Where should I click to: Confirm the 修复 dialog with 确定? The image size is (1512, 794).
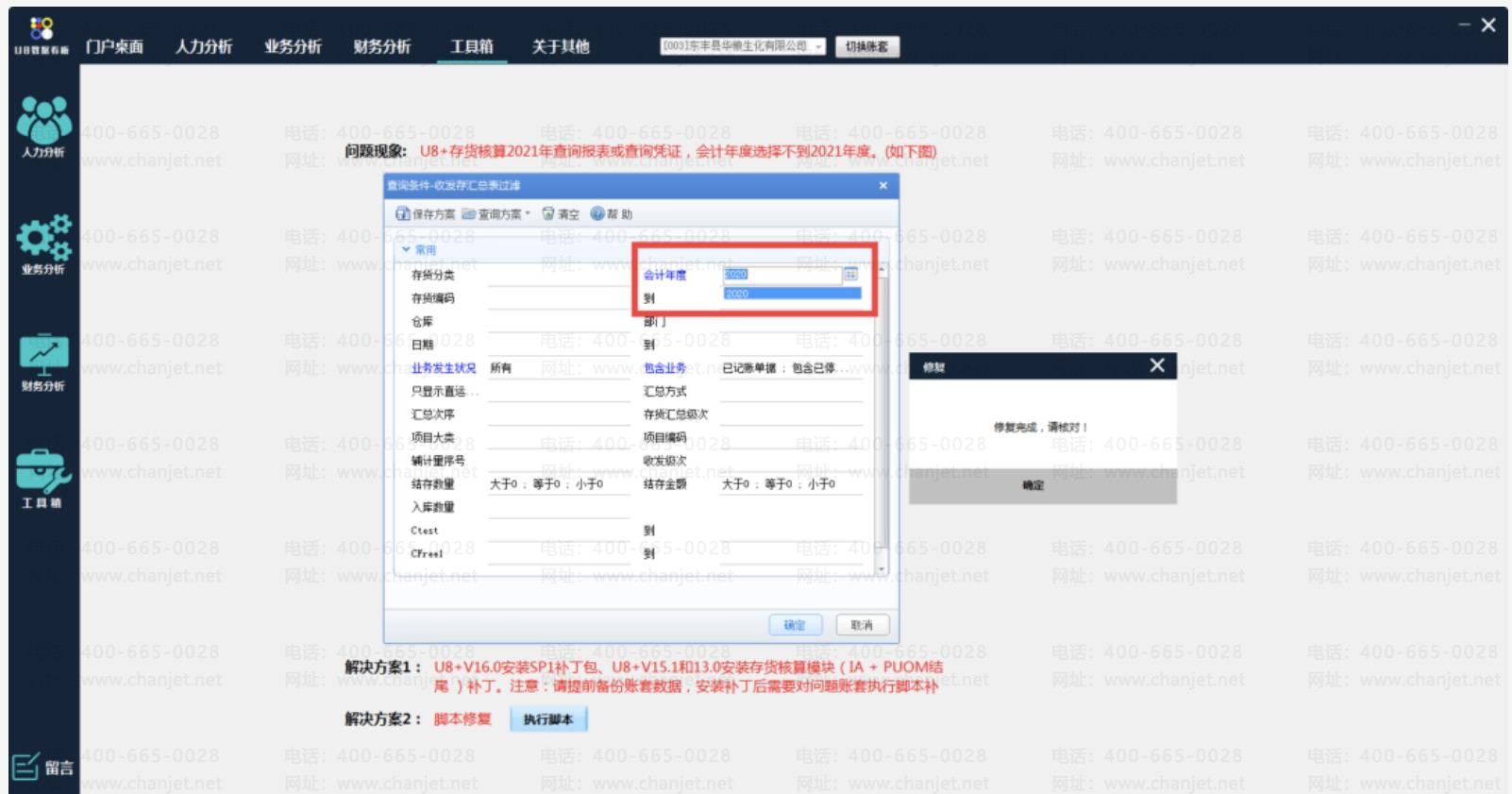1033,485
